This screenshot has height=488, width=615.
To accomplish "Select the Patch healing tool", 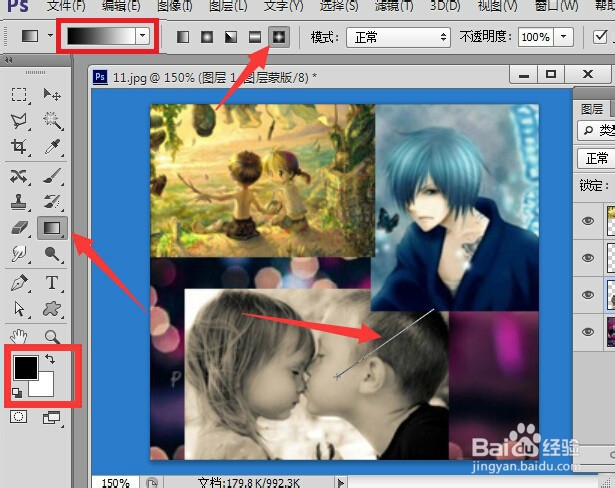I will coord(19,177).
